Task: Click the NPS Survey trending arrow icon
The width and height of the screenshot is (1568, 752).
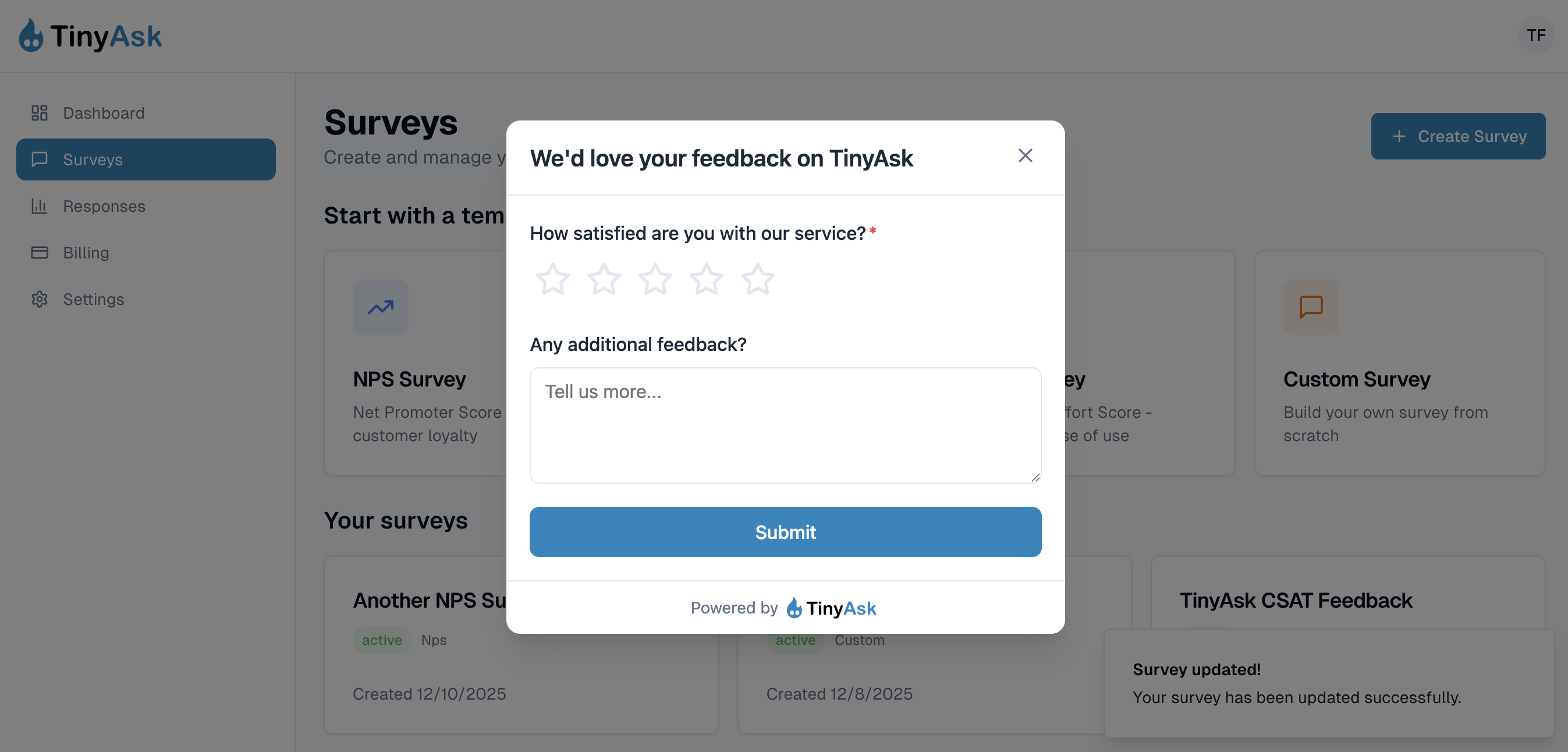Action: 380,307
